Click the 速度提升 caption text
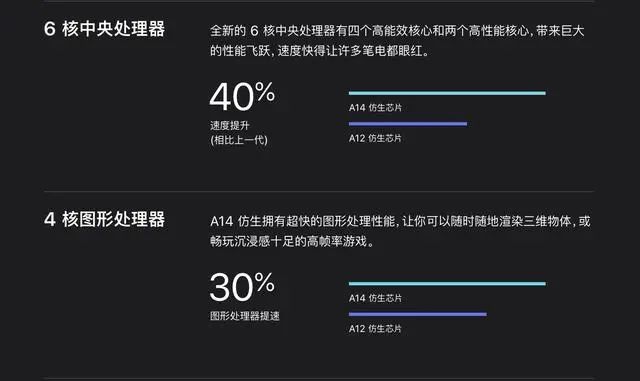Screen dimensions: 640x381 [x=230, y=126]
